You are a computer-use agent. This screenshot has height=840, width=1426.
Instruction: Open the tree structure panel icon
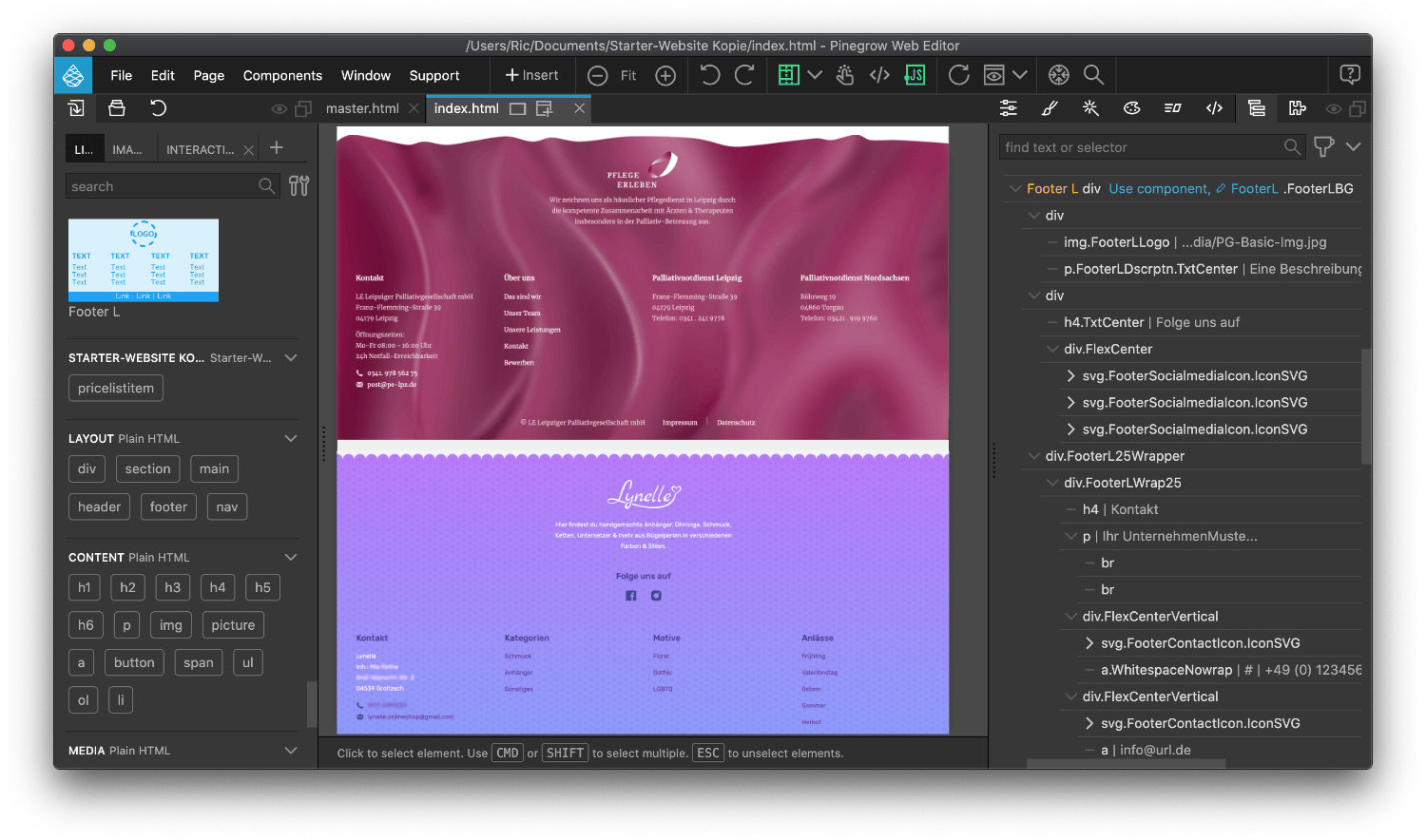coord(1257,108)
